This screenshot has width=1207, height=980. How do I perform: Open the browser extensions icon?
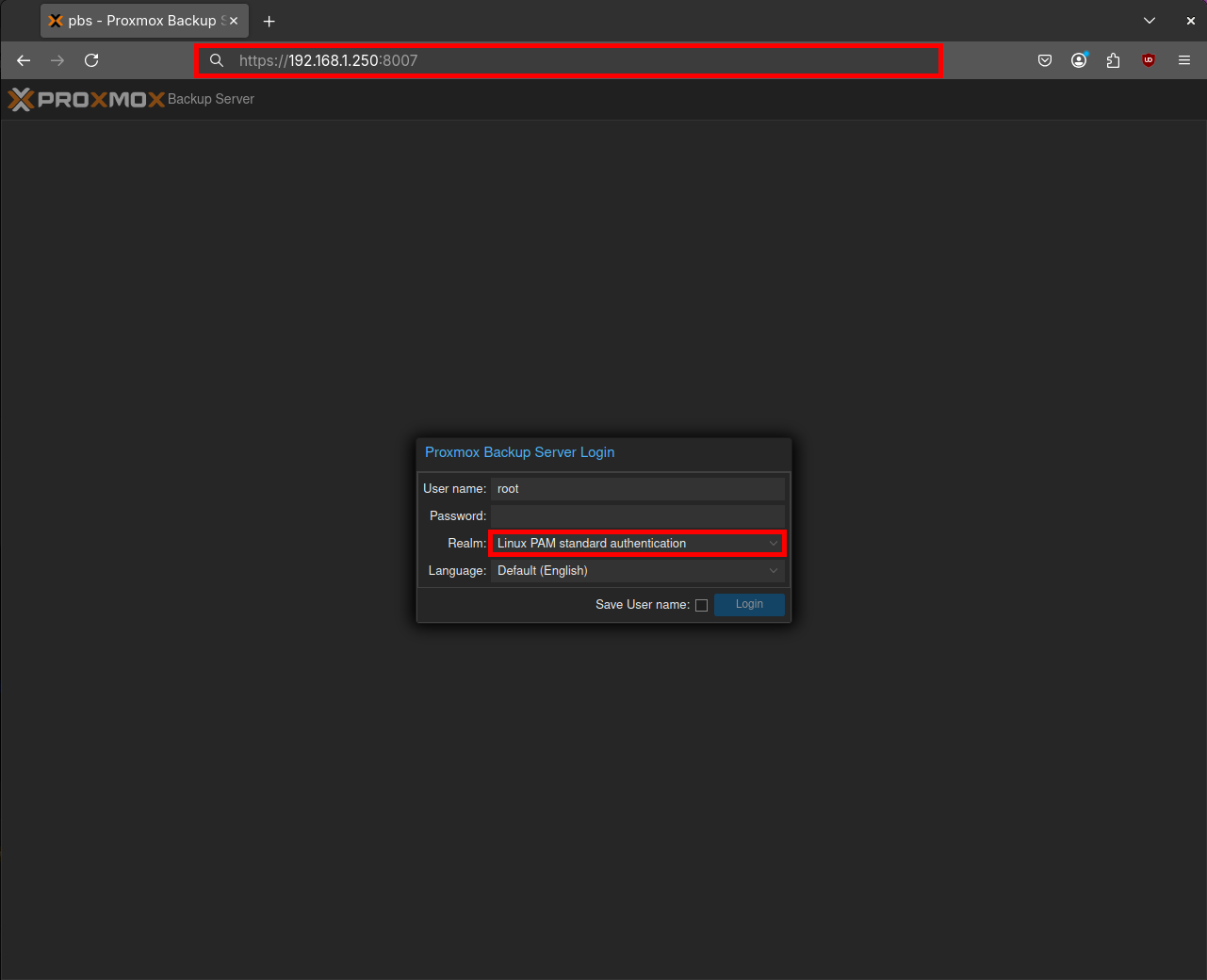click(x=1113, y=60)
